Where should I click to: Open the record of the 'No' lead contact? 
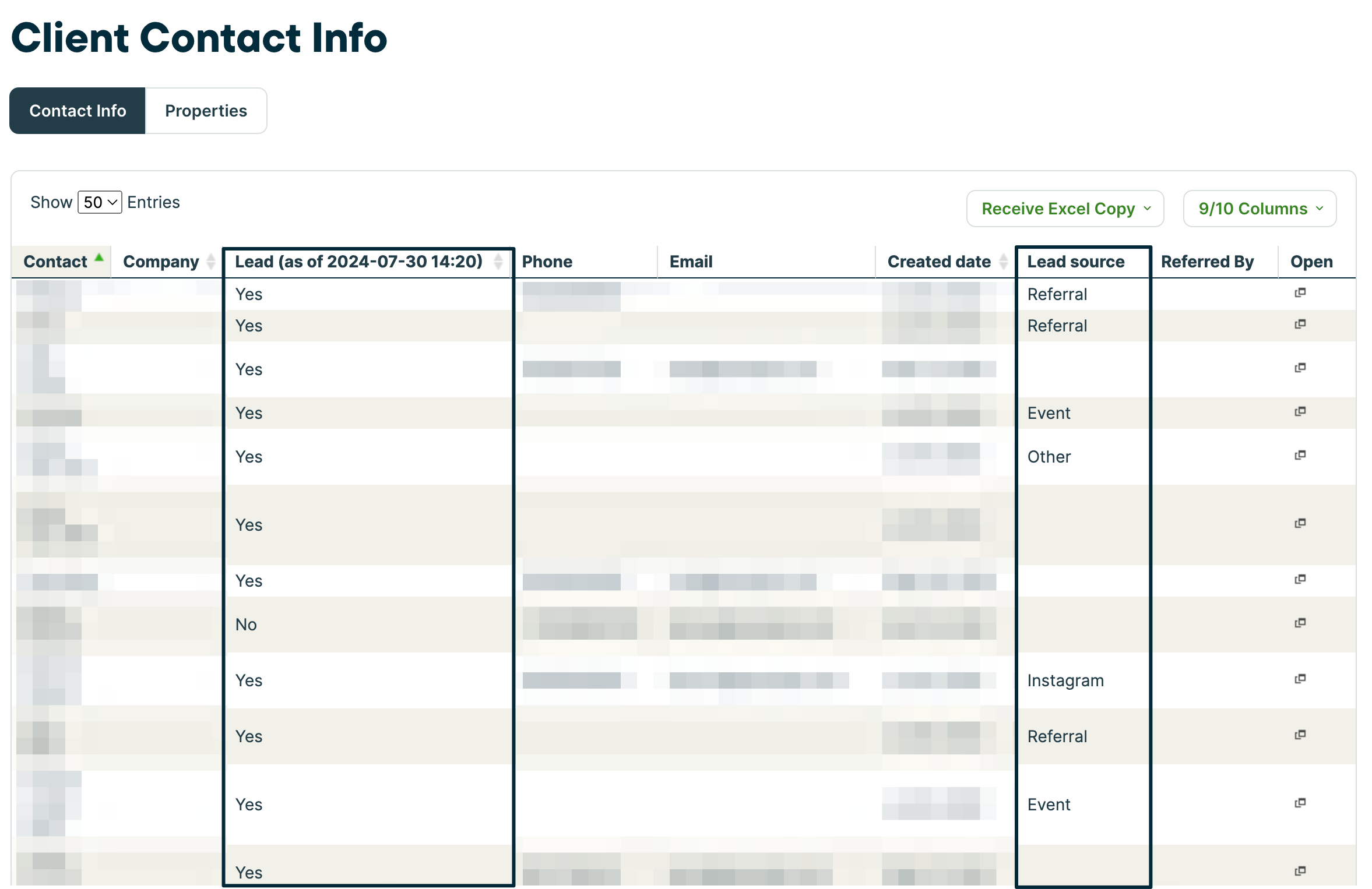(x=1300, y=622)
